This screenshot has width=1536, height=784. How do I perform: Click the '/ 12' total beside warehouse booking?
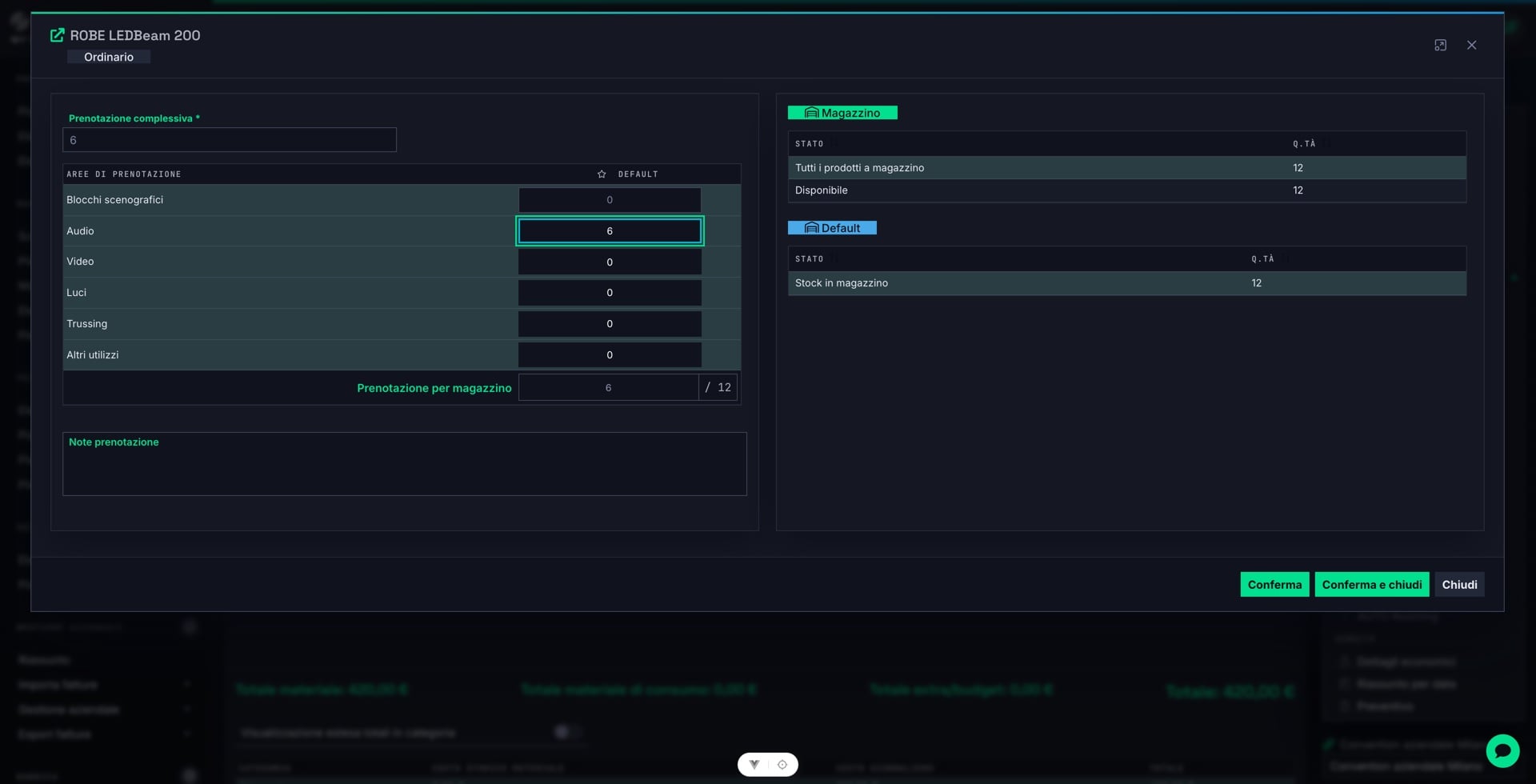click(718, 388)
